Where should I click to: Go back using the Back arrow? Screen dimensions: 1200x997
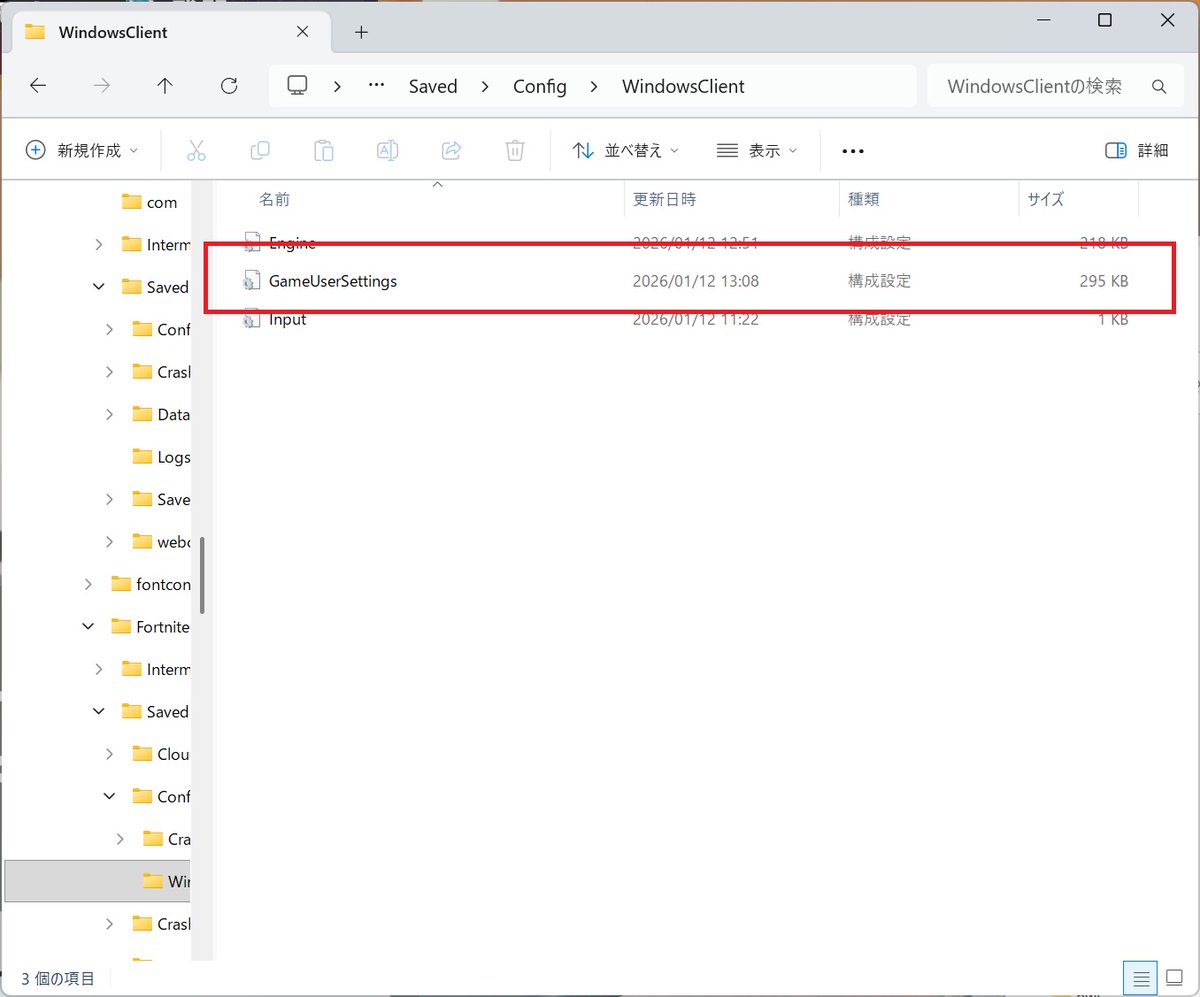[38, 86]
